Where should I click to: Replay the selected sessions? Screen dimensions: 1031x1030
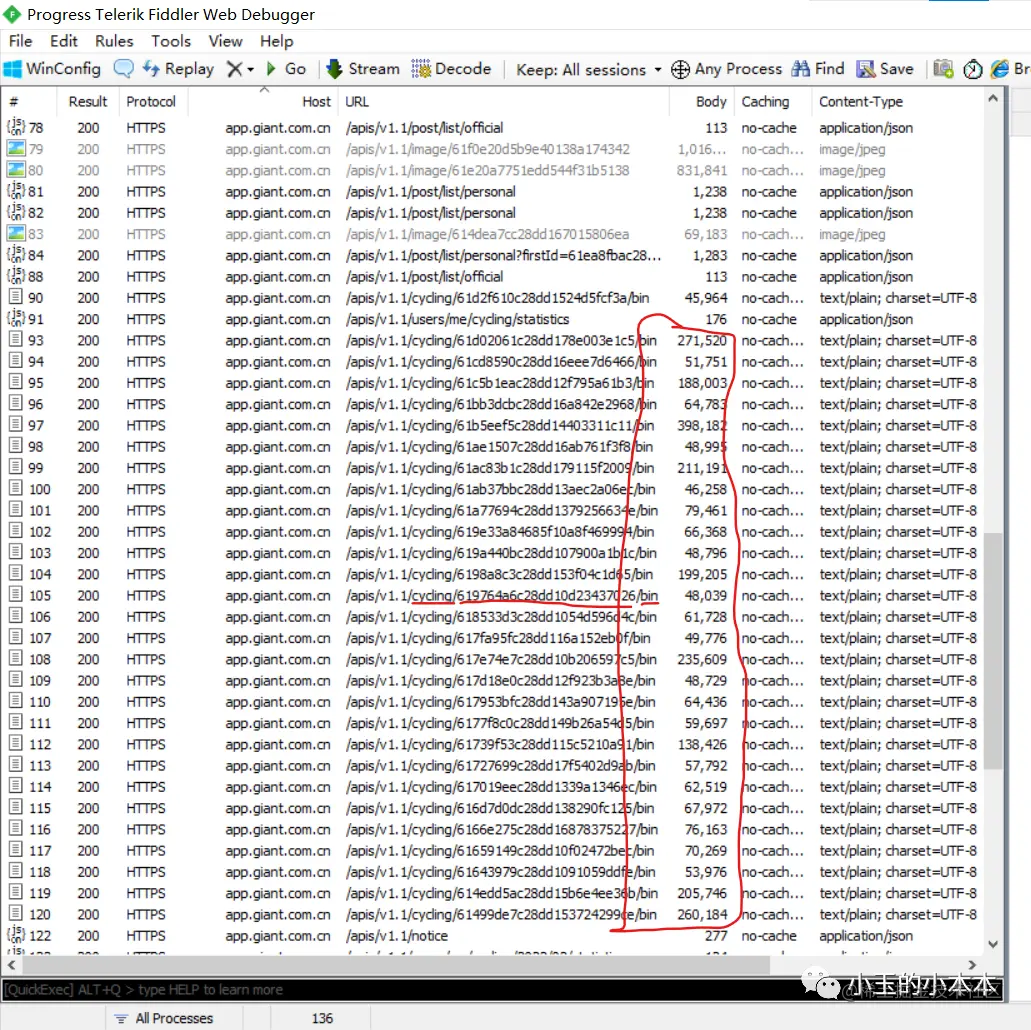(x=178, y=69)
